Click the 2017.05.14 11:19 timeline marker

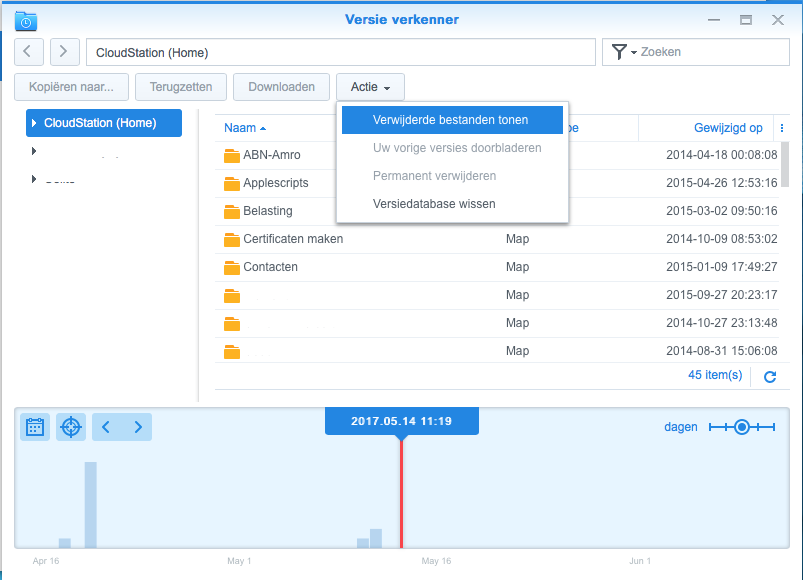point(401,421)
